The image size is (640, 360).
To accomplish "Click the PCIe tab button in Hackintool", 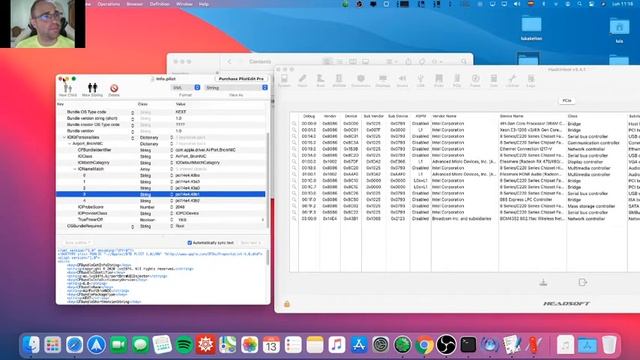I will click(567, 100).
